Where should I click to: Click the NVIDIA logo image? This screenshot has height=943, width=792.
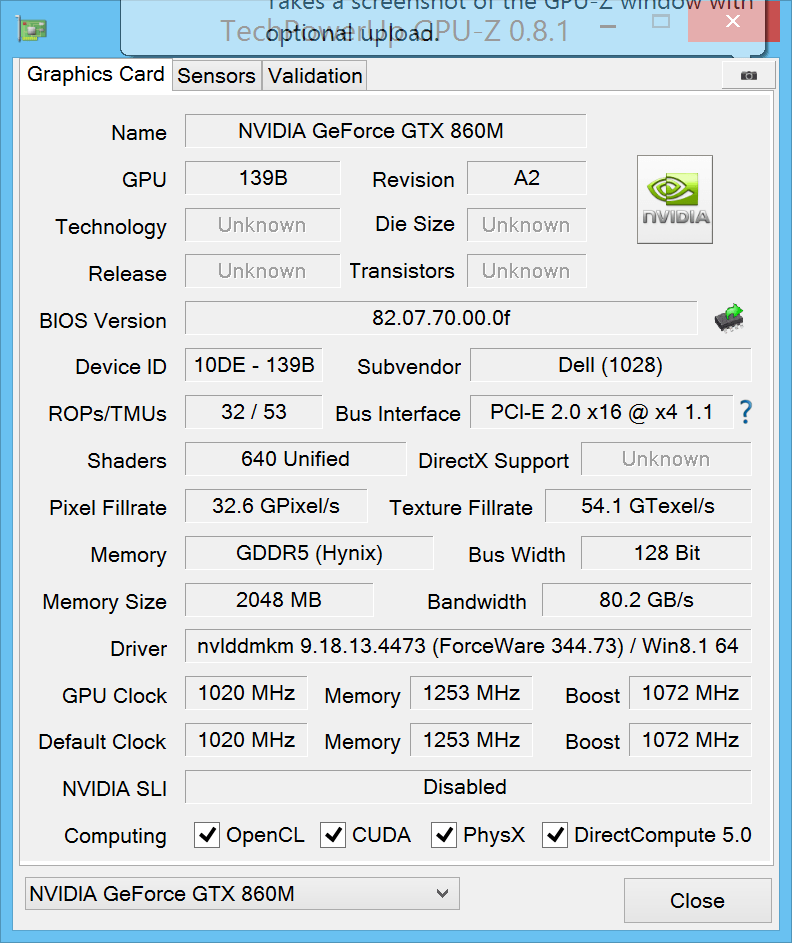pos(675,199)
